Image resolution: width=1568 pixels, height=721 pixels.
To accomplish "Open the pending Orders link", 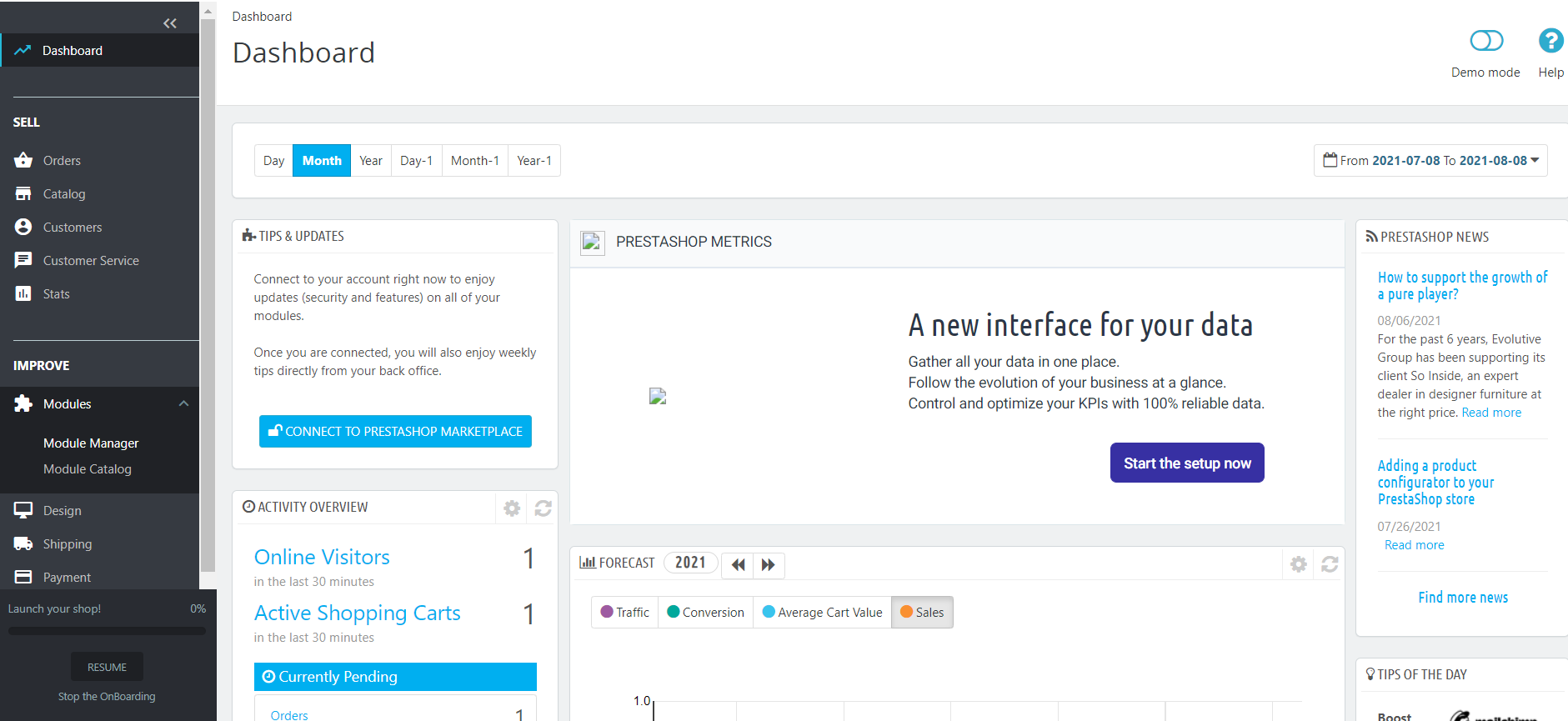I will [x=289, y=714].
